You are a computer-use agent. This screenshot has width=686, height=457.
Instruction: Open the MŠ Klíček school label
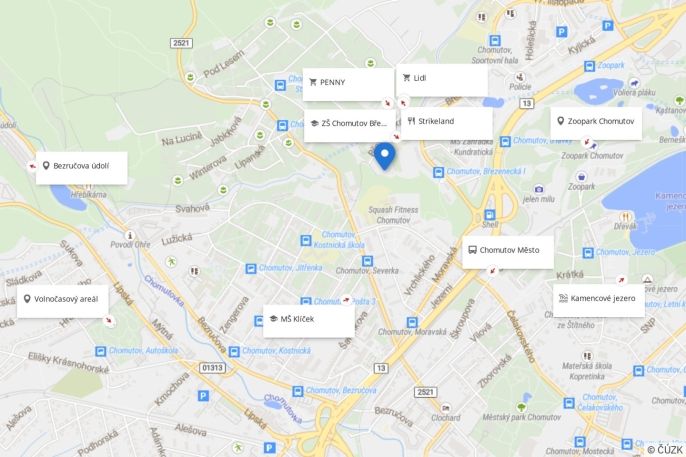pos(309,321)
